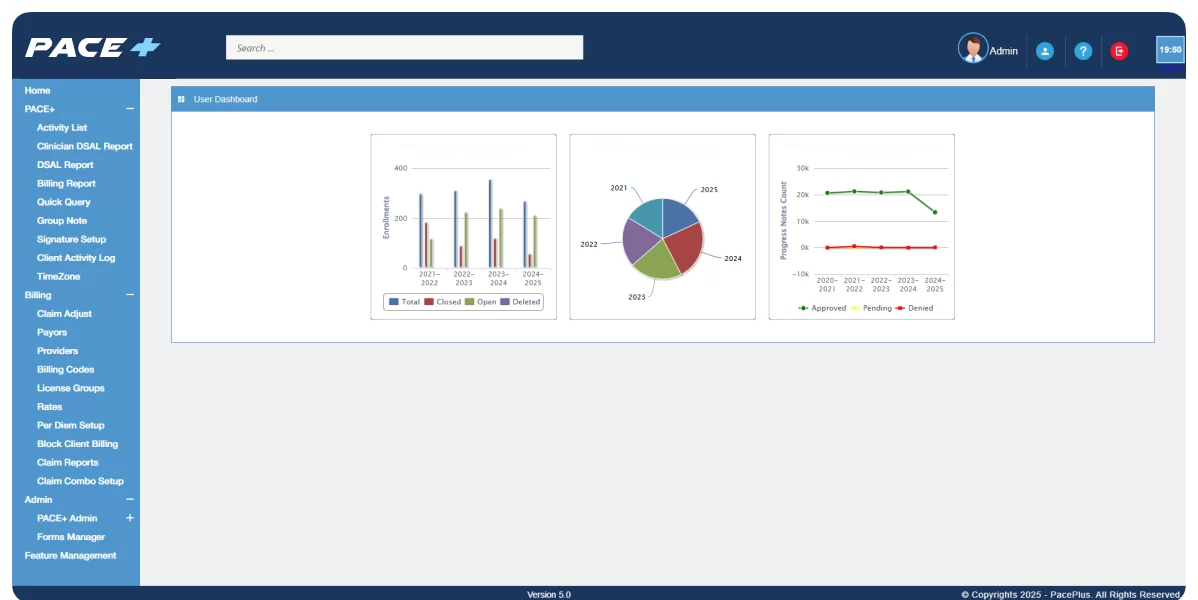Click the session timer showing 19:50

[x=1169, y=49]
